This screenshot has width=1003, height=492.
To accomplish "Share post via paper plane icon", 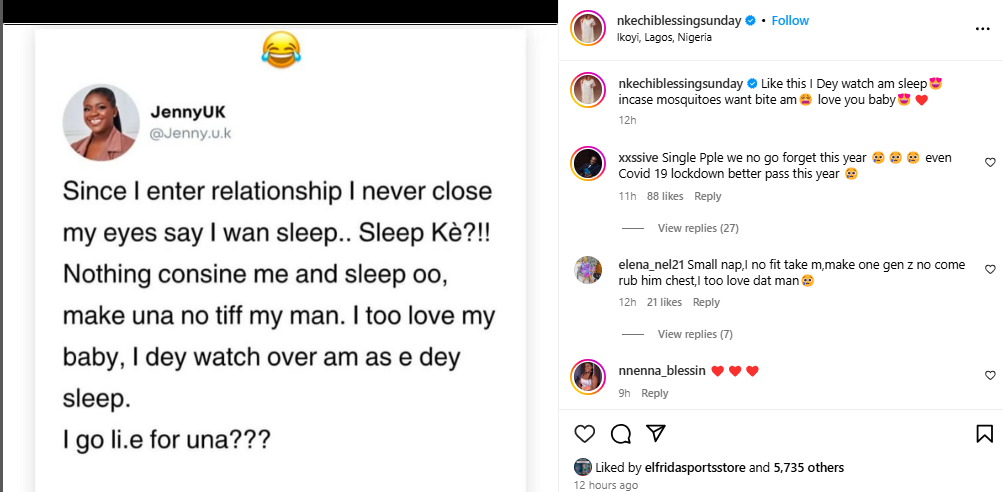I will 656,434.
